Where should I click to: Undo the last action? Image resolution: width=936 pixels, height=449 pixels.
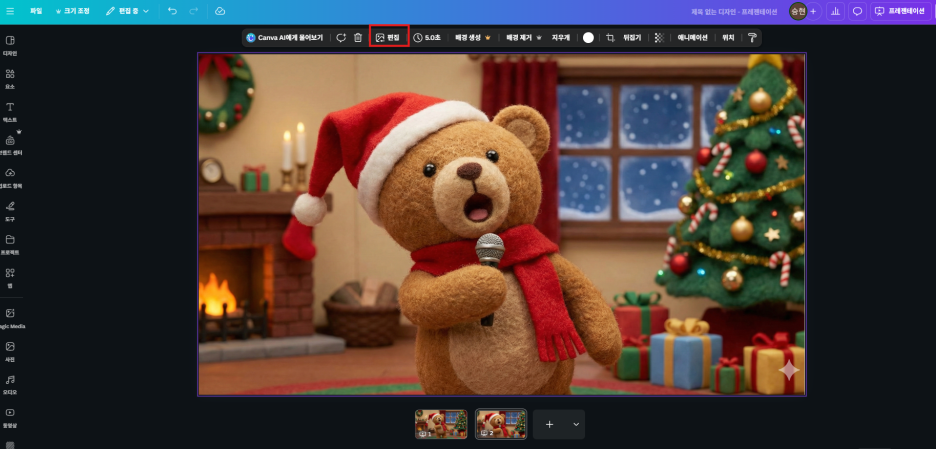(x=173, y=11)
